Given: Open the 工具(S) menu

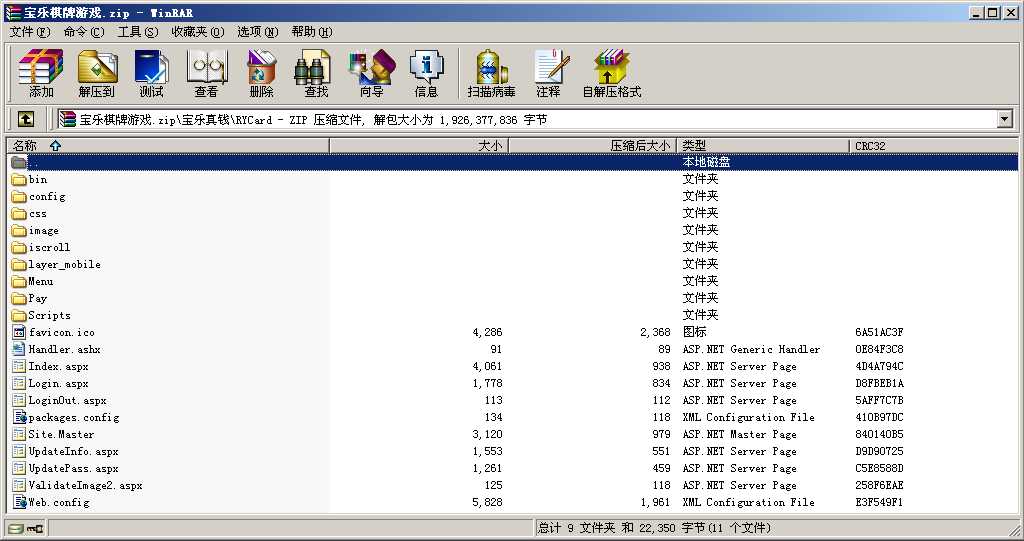Looking at the screenshot, I should [x=138, y=31].
